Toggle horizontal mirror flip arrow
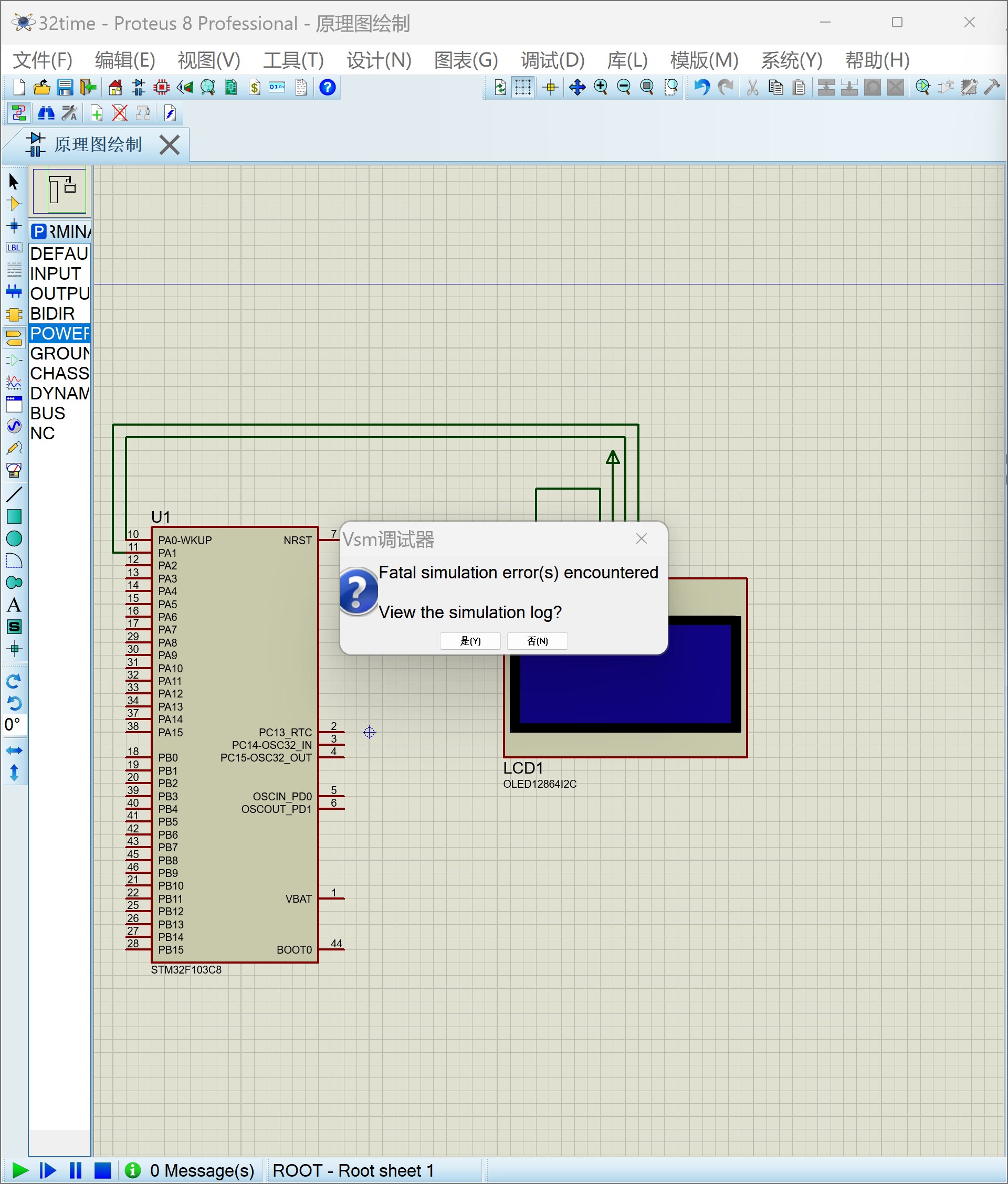1008x1184 pixels. point(14,750)
